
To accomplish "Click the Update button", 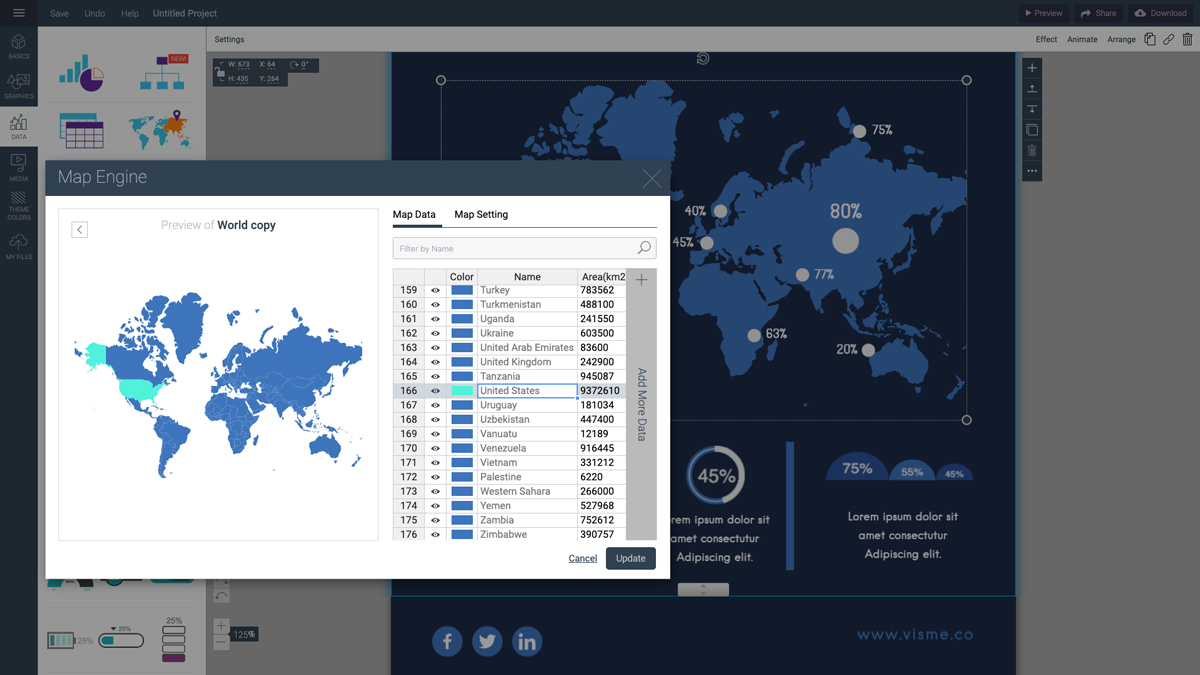I will [x=631, y=558].
